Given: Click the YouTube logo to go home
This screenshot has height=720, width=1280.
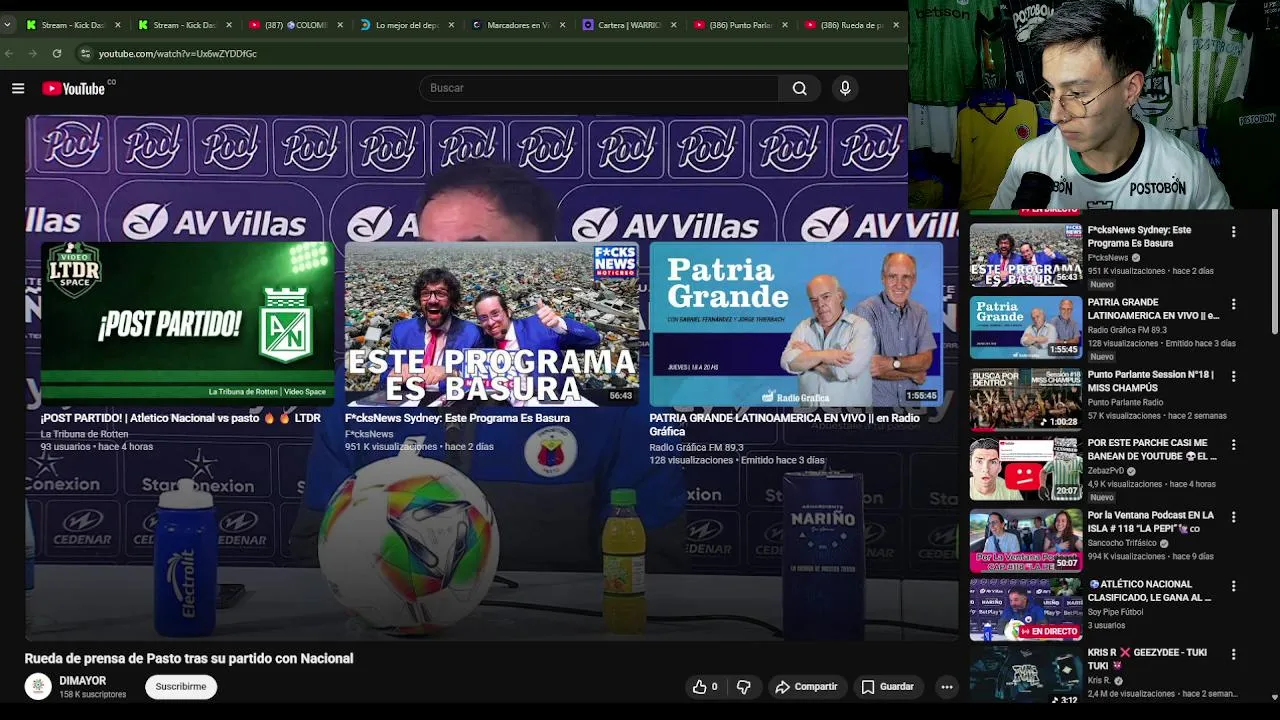Looking at the screenshot, I should tap(74, 88).
